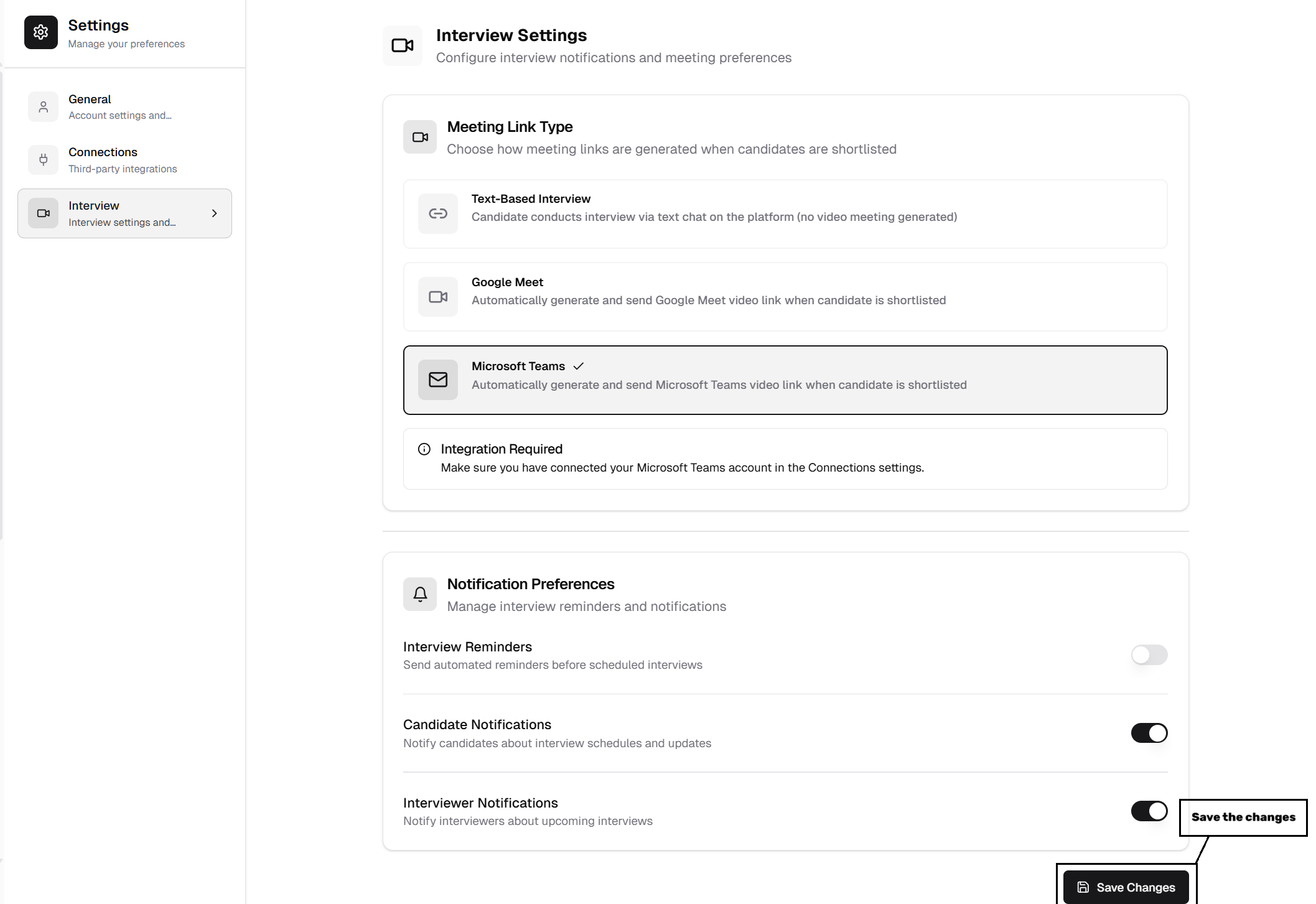Click the camera icon beside Meeting Link Type
The width and height of the screenshot is (1316, 904).
click(420, 137)
